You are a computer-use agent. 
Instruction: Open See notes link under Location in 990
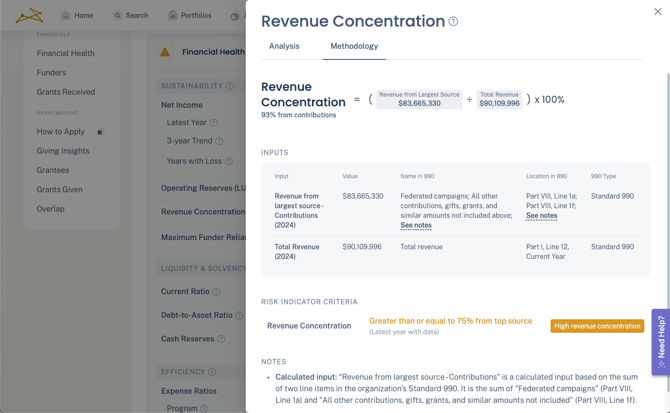[x=541, y=215]
